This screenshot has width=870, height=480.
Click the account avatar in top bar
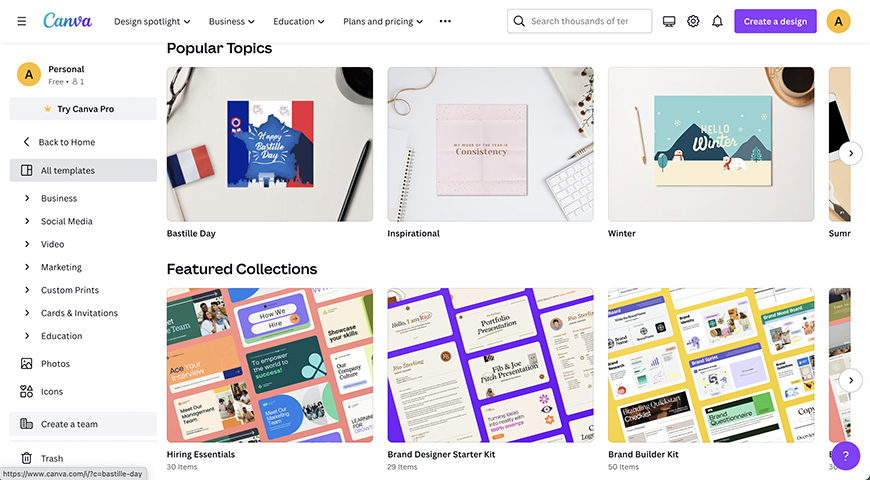tap(838, 21)
